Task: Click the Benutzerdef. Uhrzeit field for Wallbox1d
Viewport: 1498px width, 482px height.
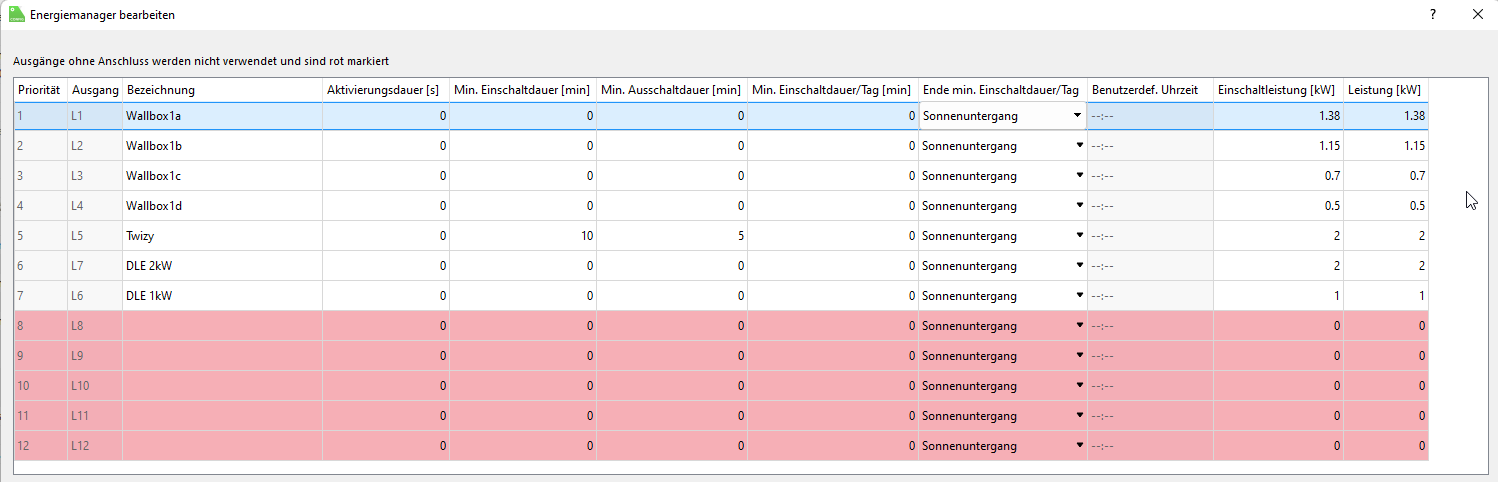Action: (1150, 206)
